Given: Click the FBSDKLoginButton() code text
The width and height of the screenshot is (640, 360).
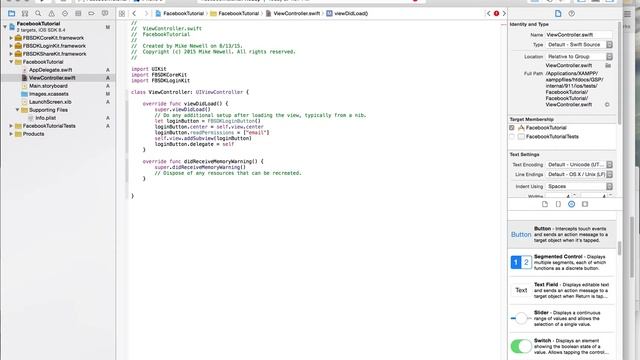Looking at the screenshot, I should pyautogui.click(x=233, y=121).
